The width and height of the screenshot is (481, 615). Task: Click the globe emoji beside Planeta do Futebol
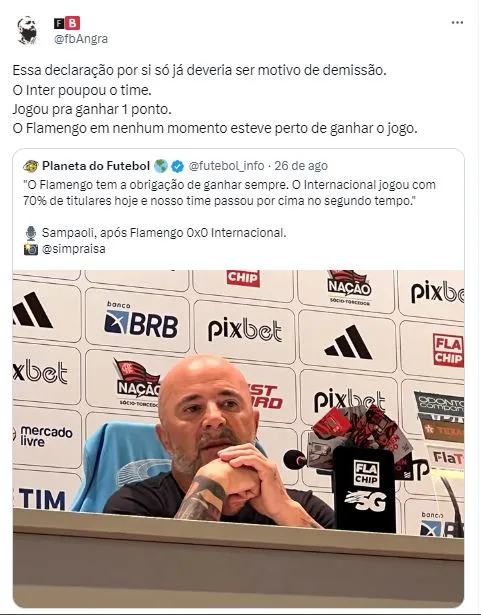(161, 166)
